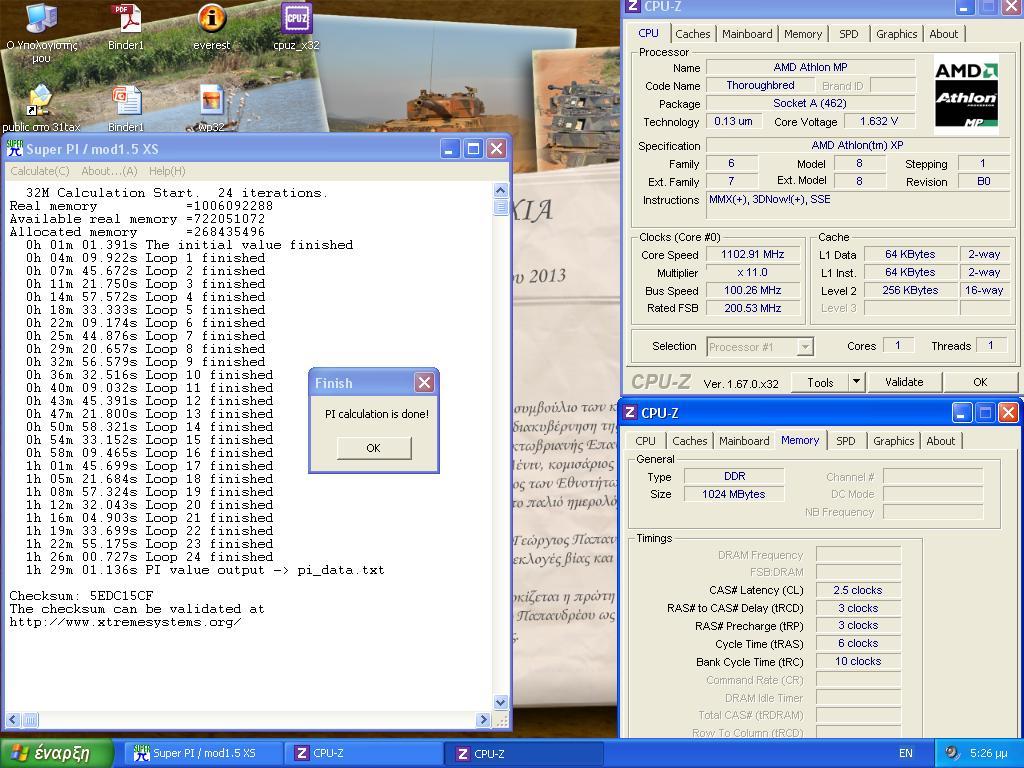
Task: Select the About tab in lower CPU-Z
Action: tap(940, 441)
